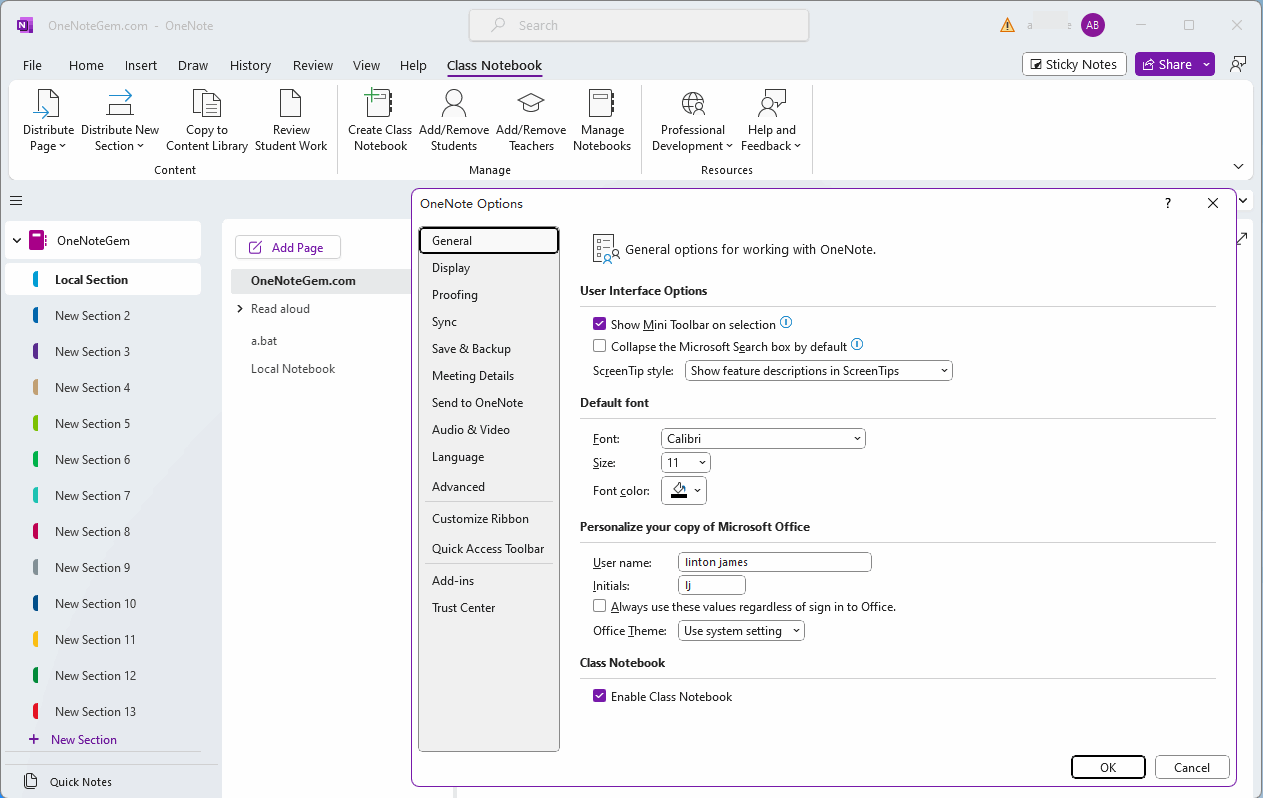Switch to the Home tab

86,65
